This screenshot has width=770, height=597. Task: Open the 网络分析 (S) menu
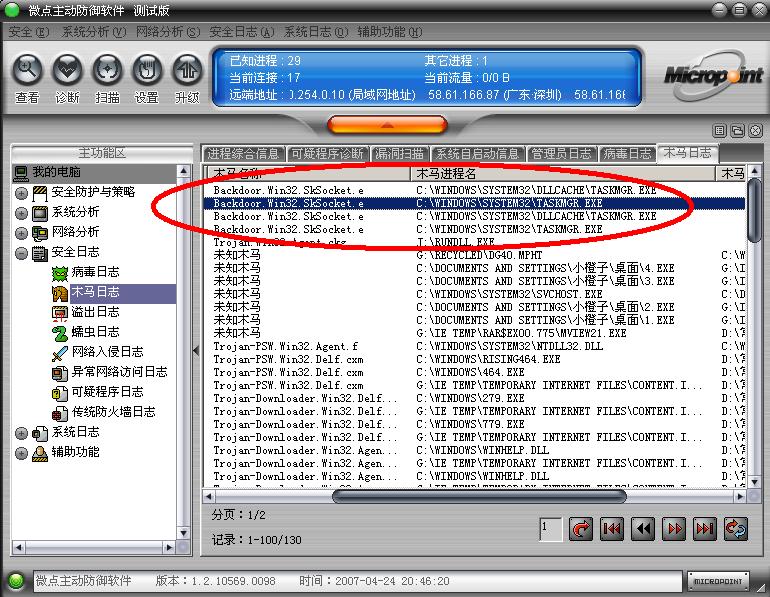168,32
